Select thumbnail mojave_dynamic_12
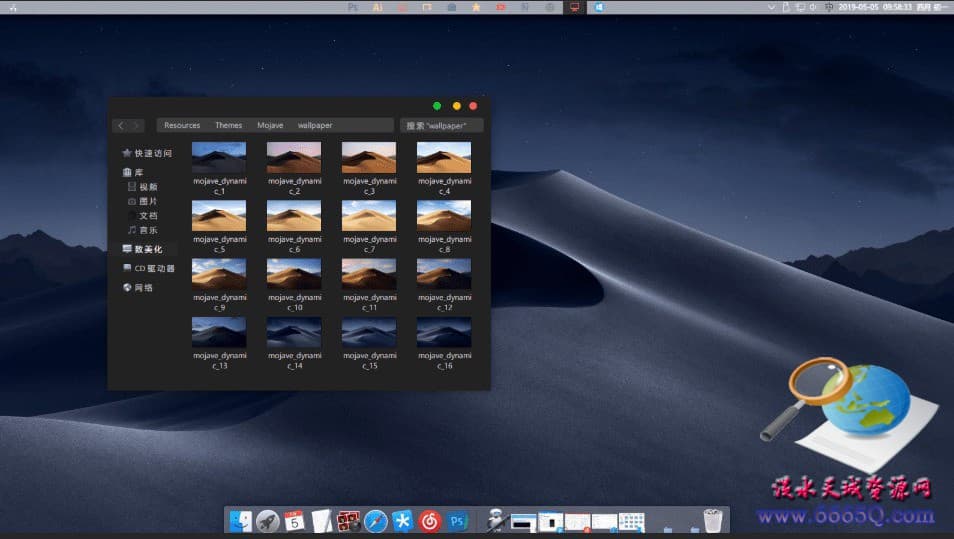The image size is (954, 539). [444, 274]
